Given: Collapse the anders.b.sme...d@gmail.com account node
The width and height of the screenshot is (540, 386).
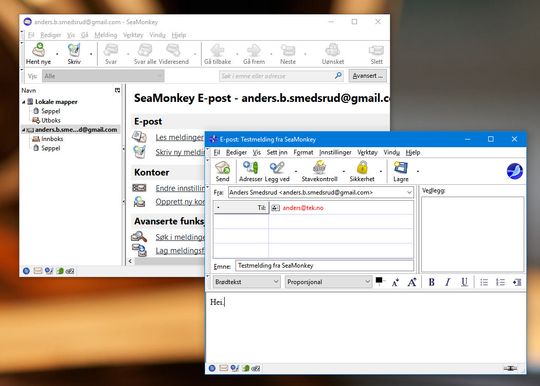Looking at the screenshot, I should click(x=24, y=130).
